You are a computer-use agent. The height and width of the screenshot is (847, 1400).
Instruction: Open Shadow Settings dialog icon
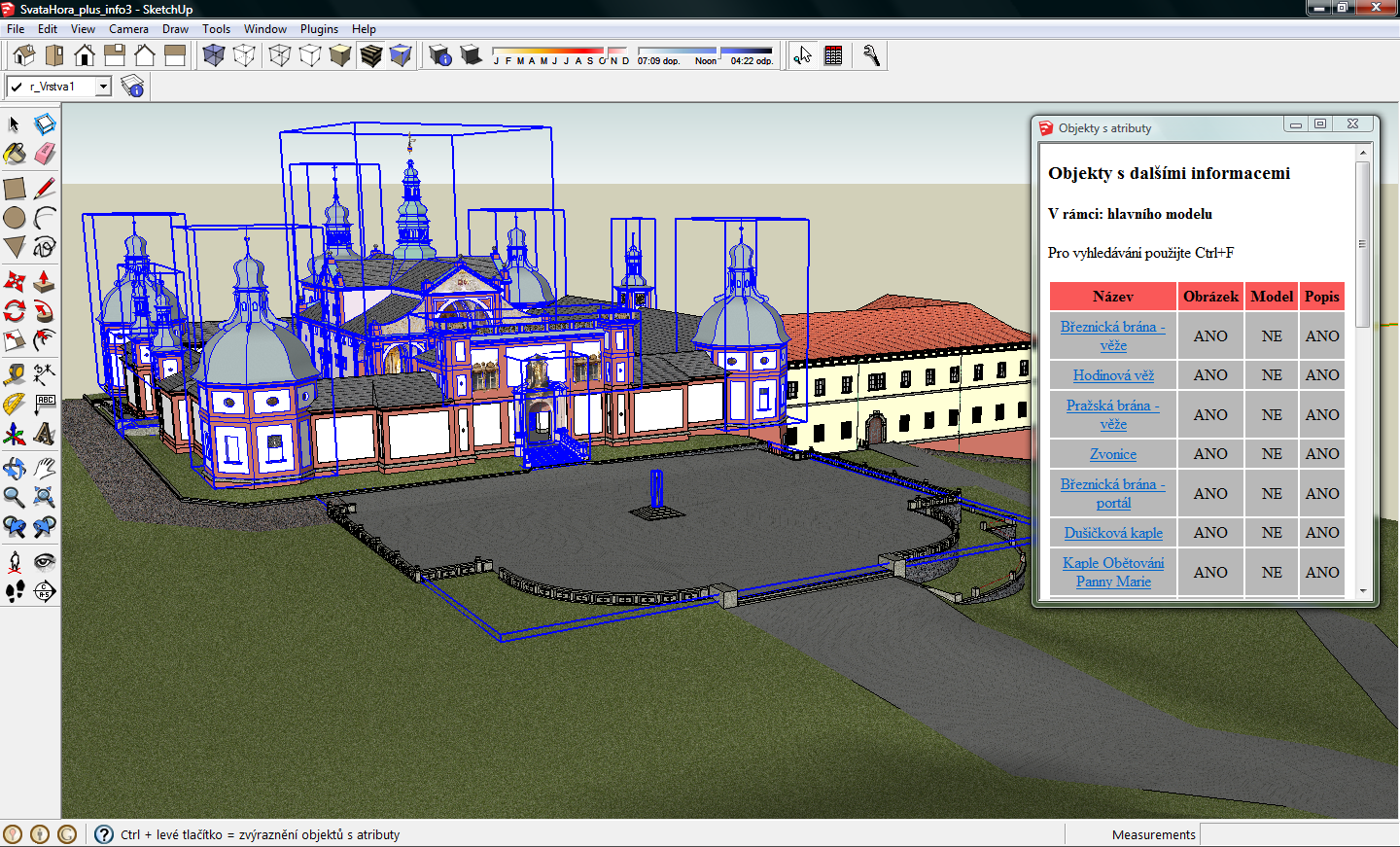pos(440,55)
